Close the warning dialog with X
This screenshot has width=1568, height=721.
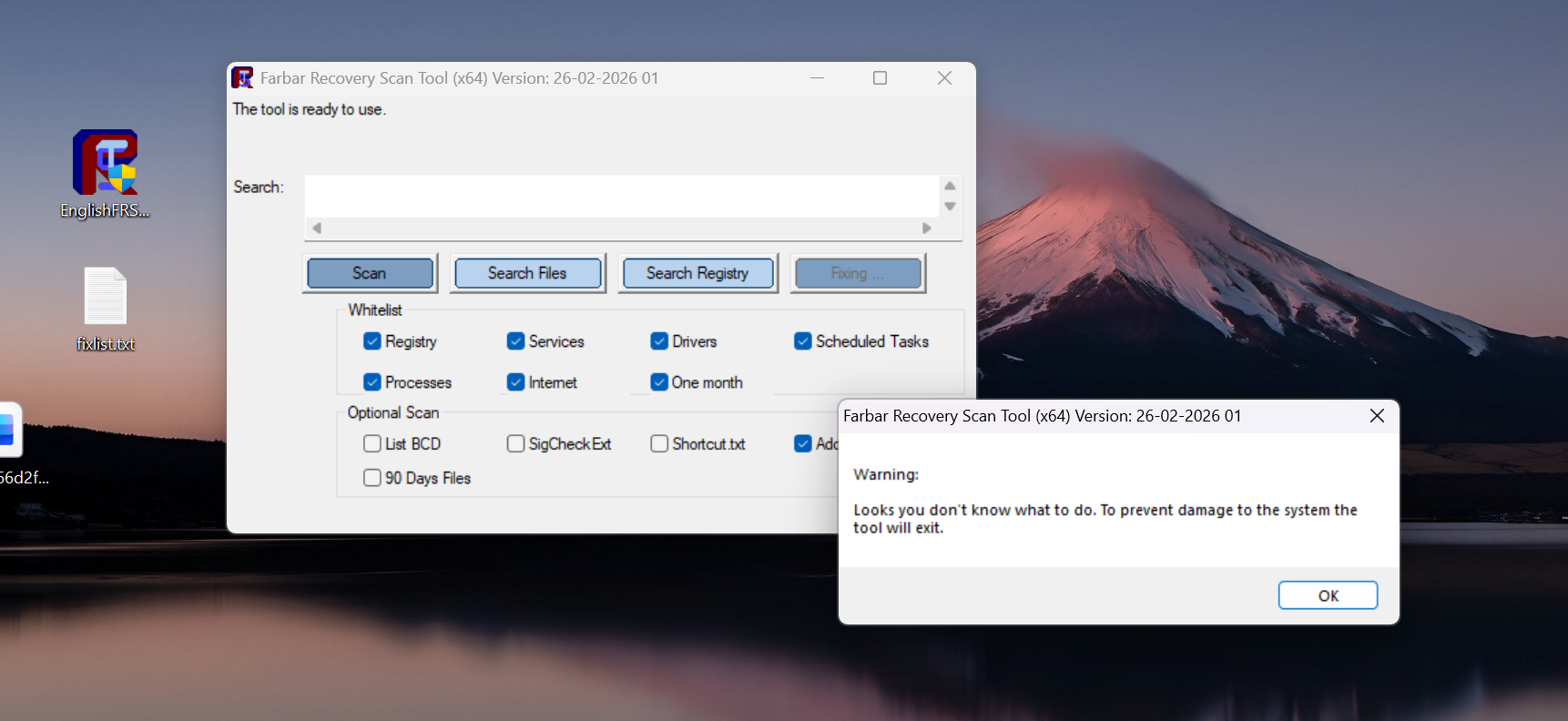point(1377,416)
